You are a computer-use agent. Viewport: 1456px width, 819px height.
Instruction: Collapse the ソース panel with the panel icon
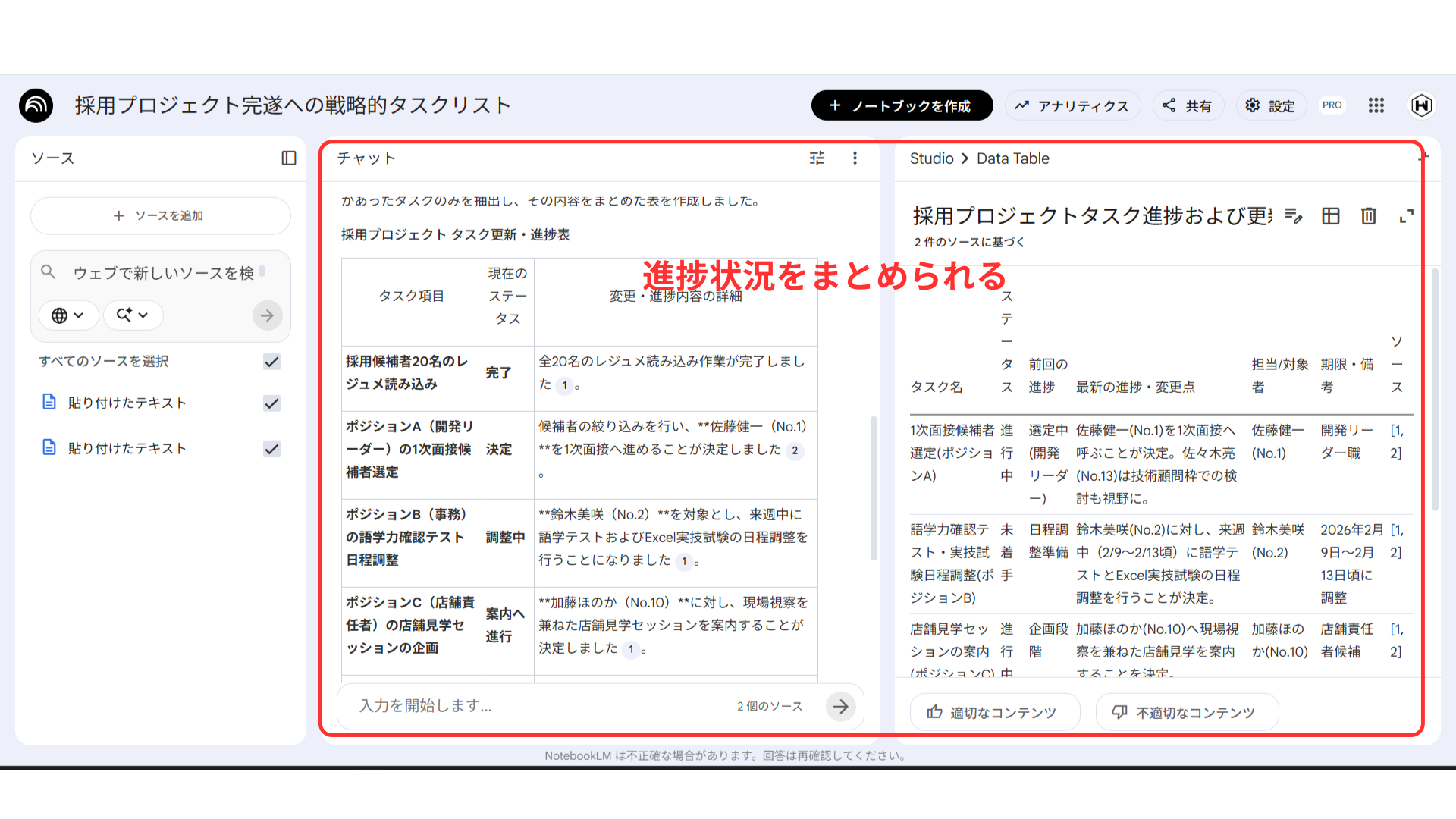tap(289, 158)
